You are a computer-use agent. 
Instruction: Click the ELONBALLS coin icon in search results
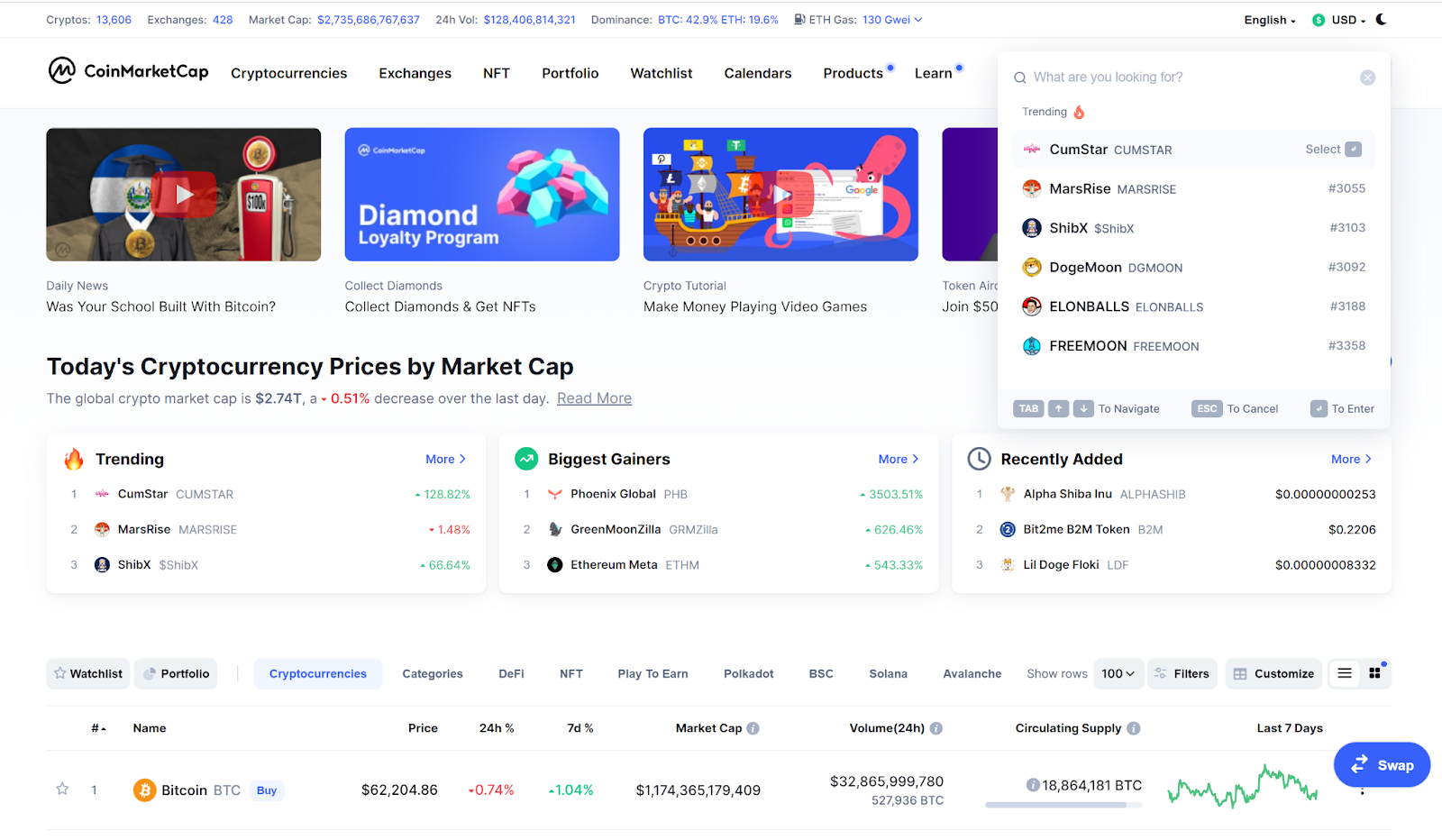(1032, 306)
